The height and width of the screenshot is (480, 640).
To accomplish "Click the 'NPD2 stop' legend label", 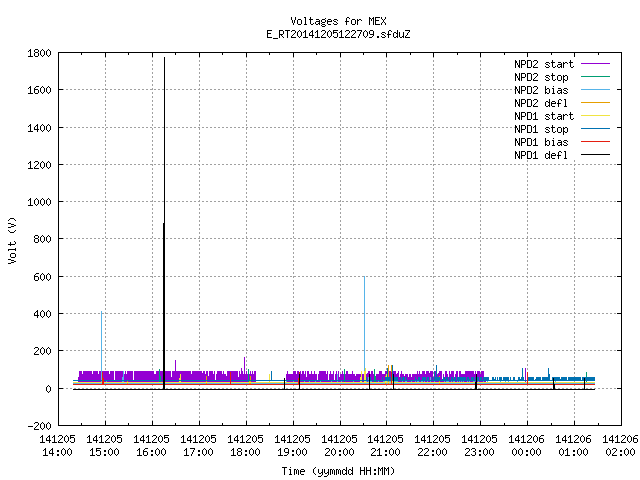I will [x=541, y=77].
